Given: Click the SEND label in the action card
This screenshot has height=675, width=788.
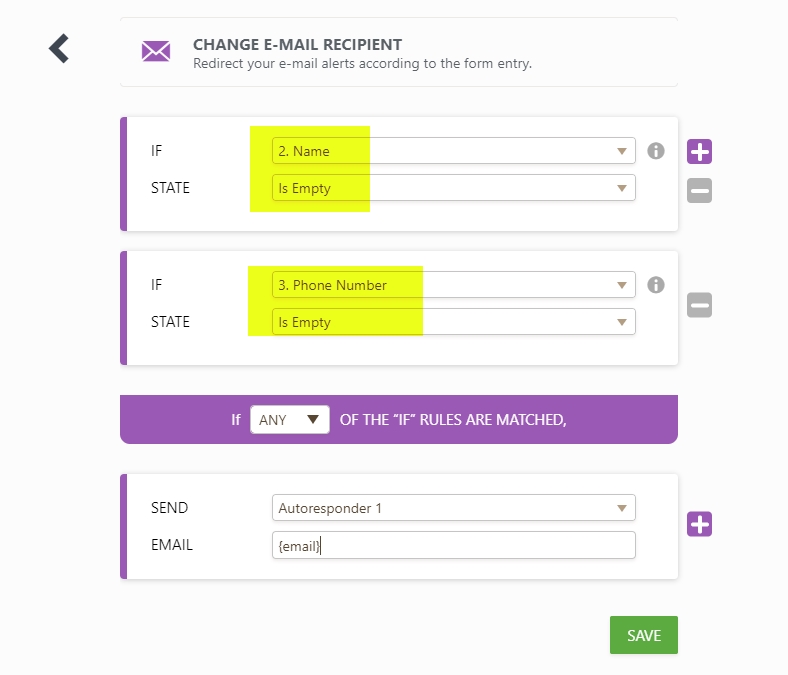Looking at the screenshot, I should [170, 508].
